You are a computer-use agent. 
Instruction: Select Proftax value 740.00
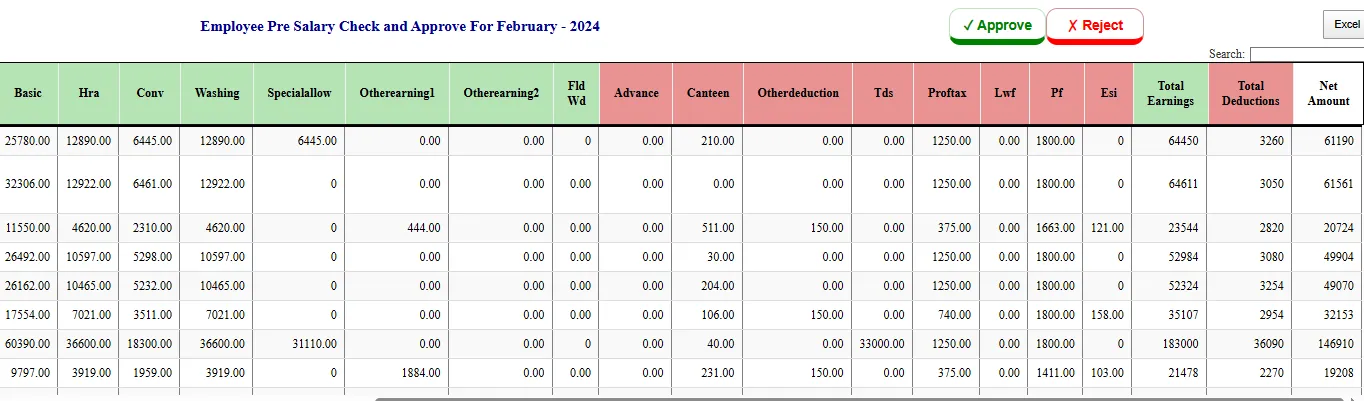954,315
